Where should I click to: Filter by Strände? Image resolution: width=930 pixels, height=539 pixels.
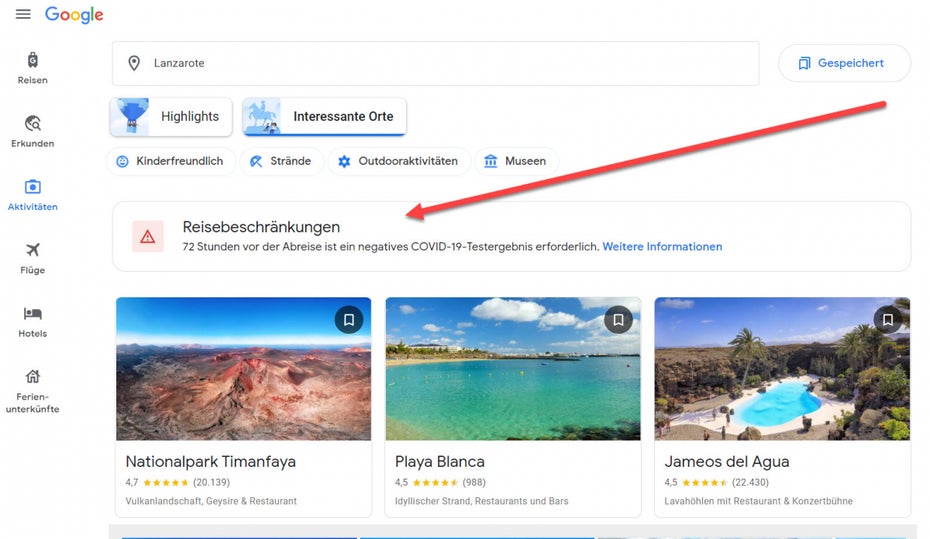pyautogui.click(x=282, y=161)
